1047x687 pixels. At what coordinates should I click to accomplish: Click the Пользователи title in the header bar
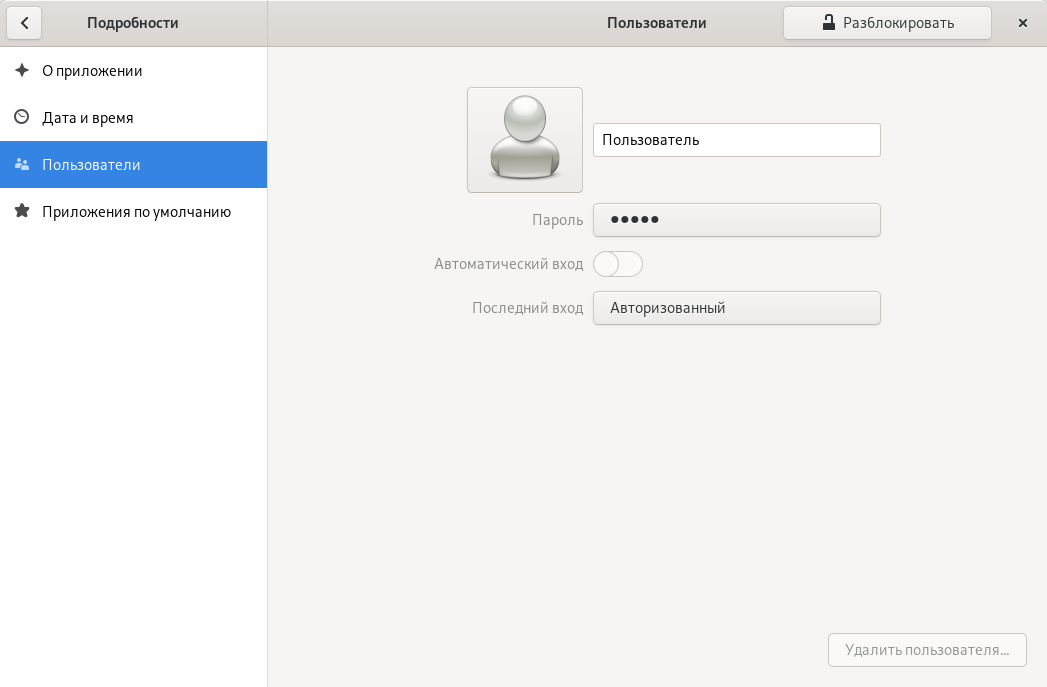click(x=657, y=23)
